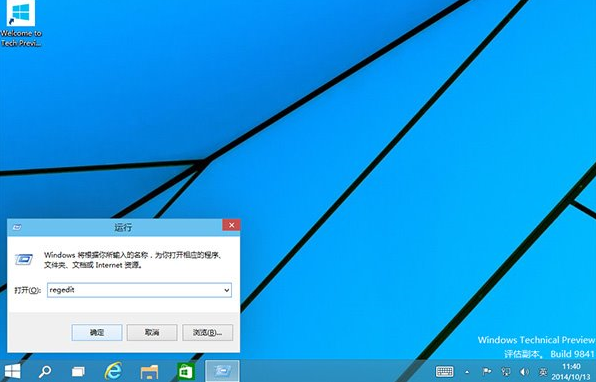Viewport: 596px width, 382px height.
Task: Open the Windows Start button
Action: click(12, 371)
